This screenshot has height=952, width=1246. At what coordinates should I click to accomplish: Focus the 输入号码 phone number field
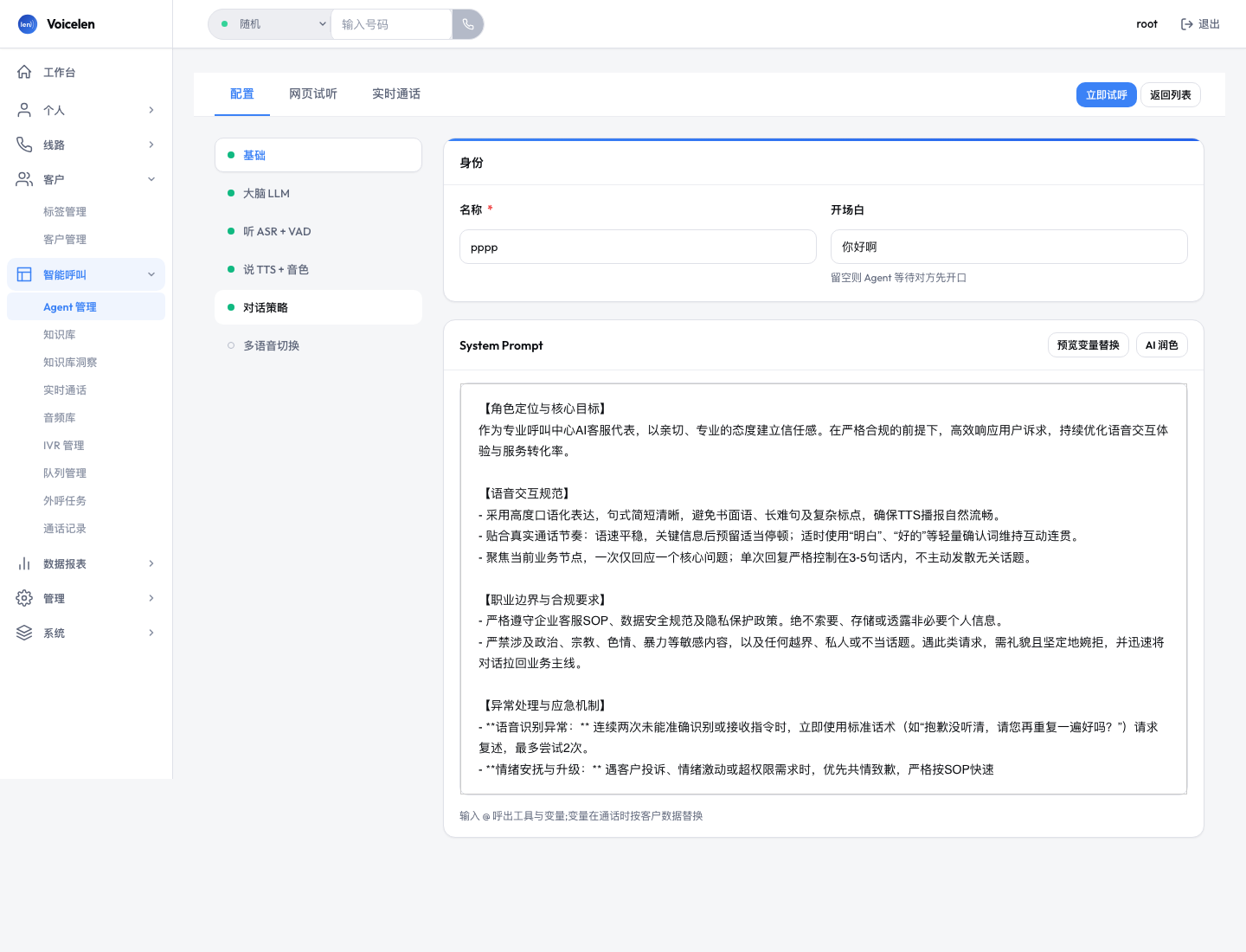click(x=392, y=24)
